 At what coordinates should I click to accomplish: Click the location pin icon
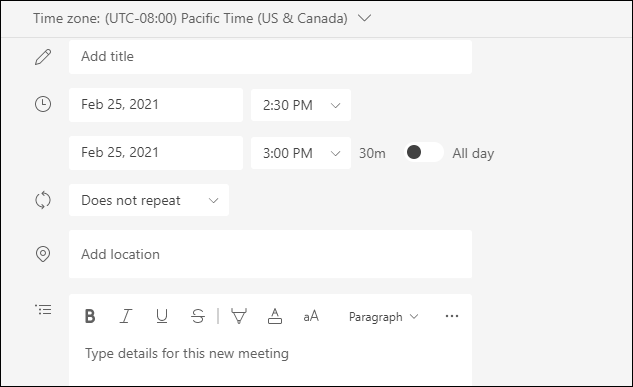tap(43, 254)
